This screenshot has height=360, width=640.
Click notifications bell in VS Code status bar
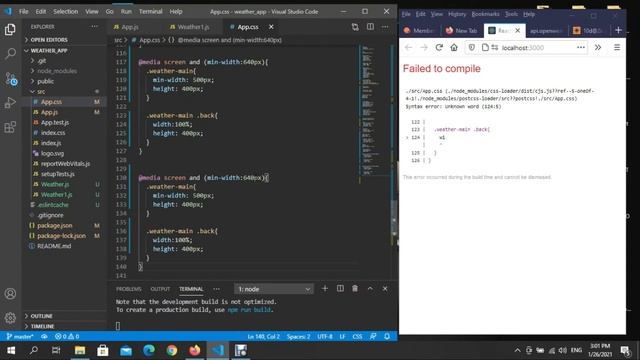[x=387, y=336]
